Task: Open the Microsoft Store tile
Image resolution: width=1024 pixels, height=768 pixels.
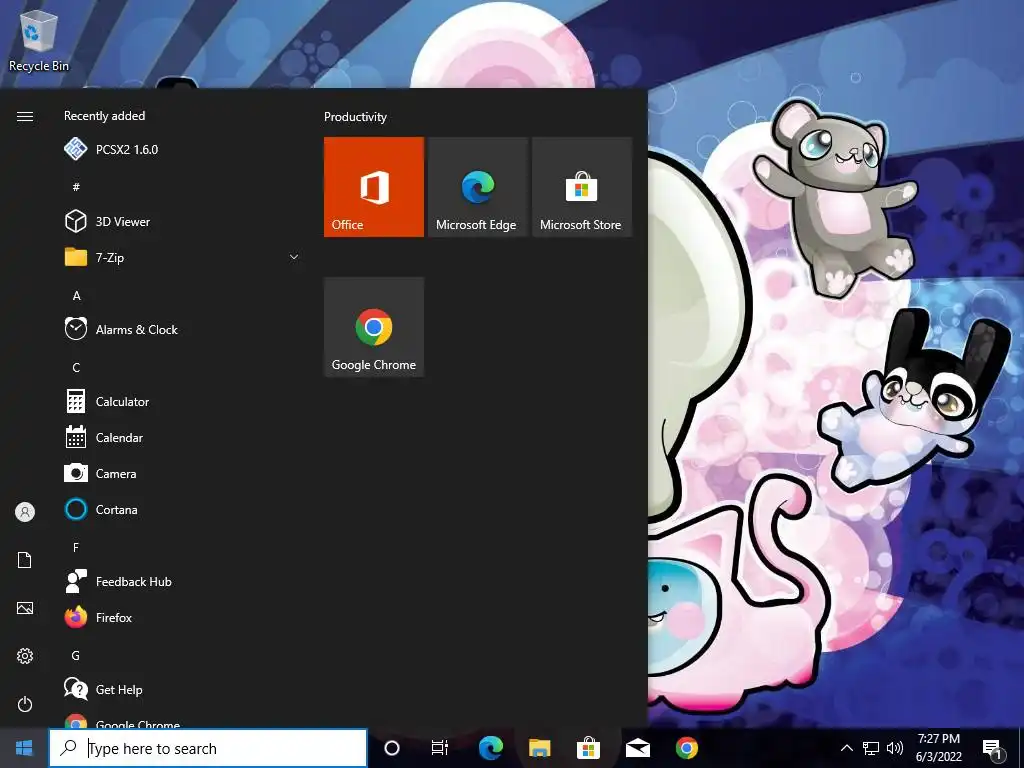Action: click(x=582, y=187)
